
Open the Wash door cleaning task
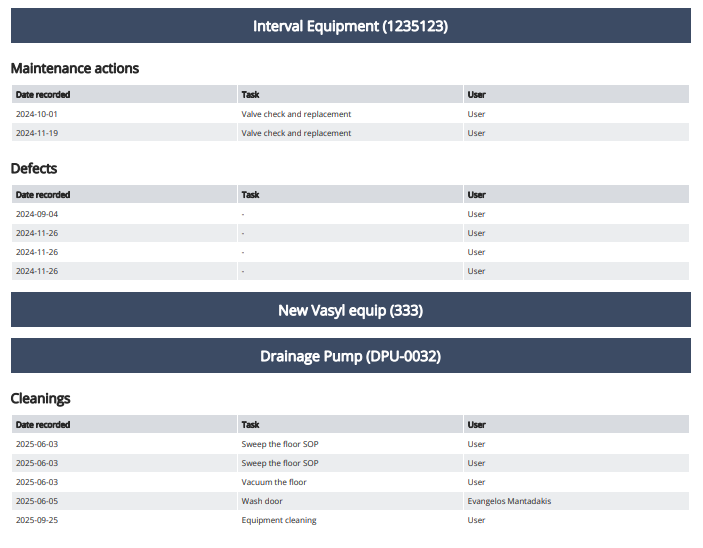click(x=261, y=501)
